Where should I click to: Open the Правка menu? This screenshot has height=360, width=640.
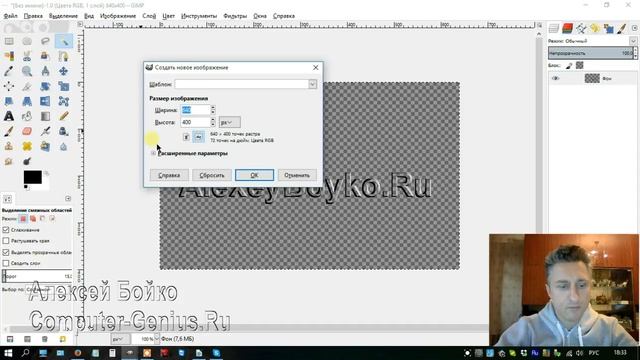coord(33,16)
